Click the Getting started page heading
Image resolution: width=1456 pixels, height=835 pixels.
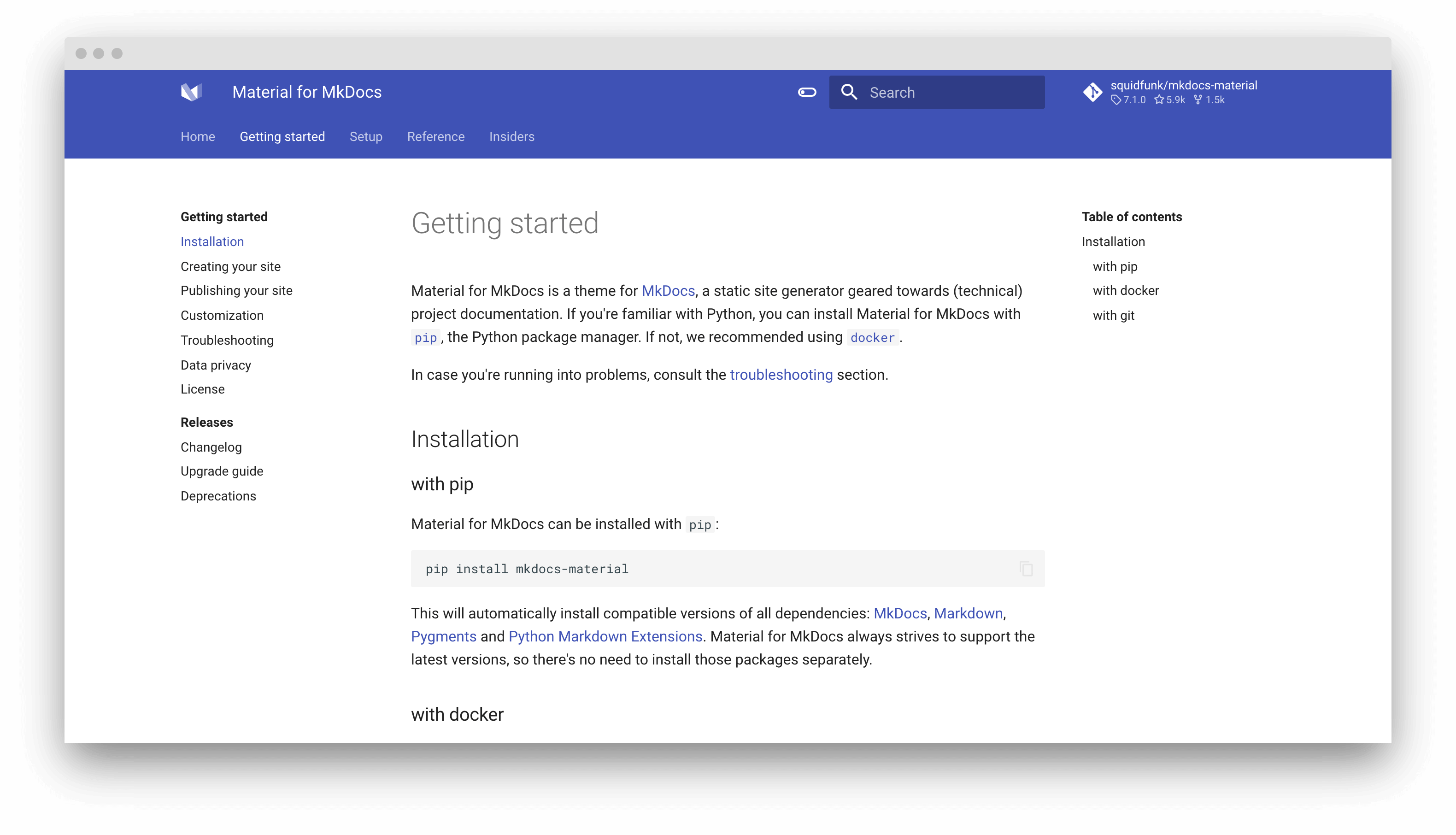505,223
